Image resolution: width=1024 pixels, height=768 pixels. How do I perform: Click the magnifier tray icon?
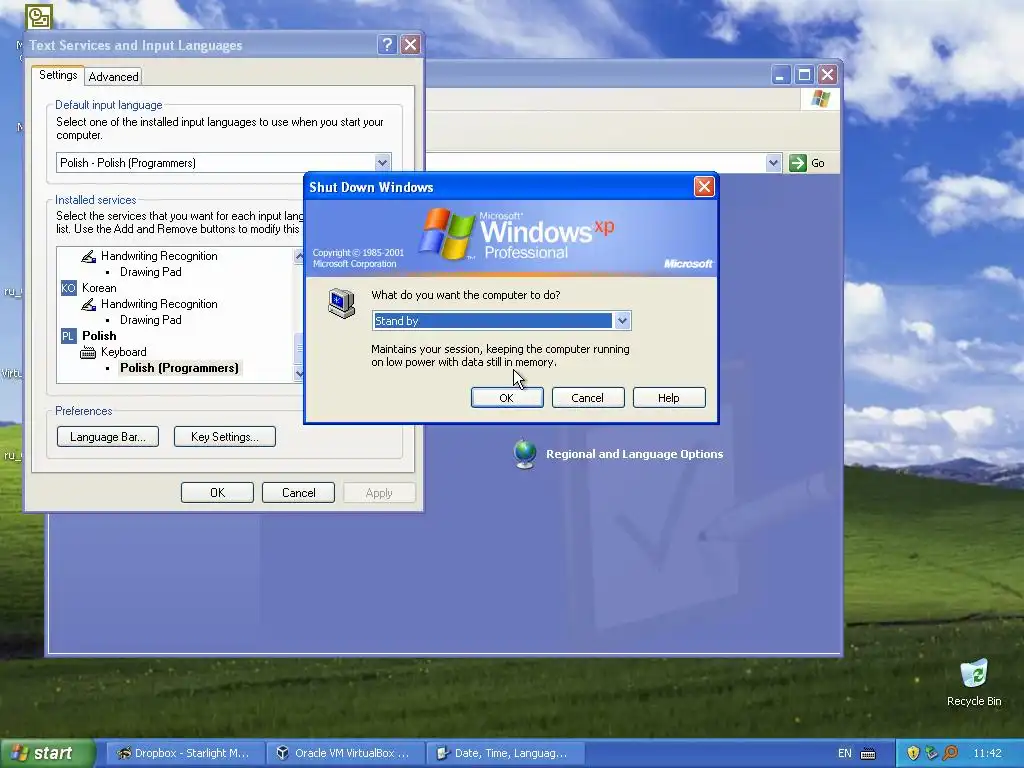(951, 753)
